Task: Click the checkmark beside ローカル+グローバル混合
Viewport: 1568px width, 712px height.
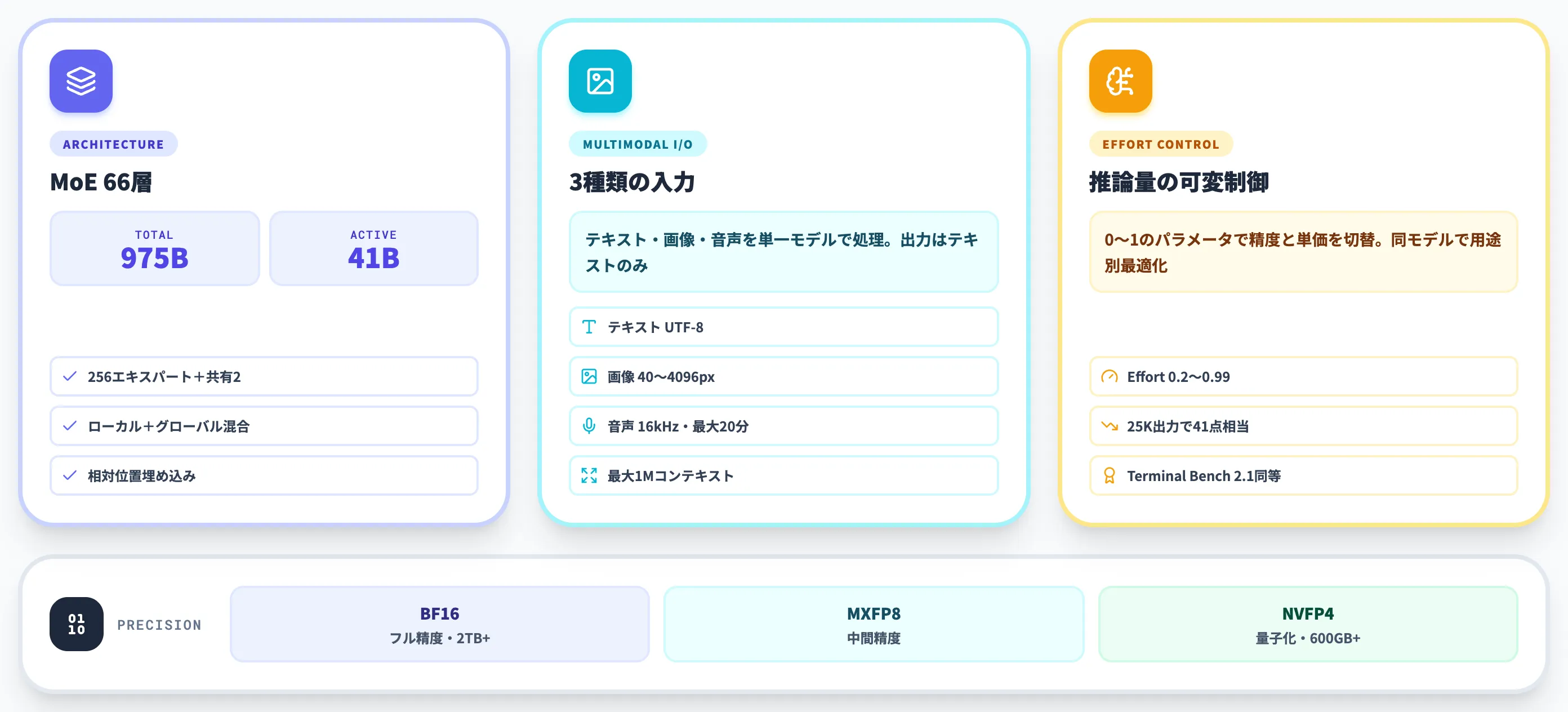Action: pos(70,426)
